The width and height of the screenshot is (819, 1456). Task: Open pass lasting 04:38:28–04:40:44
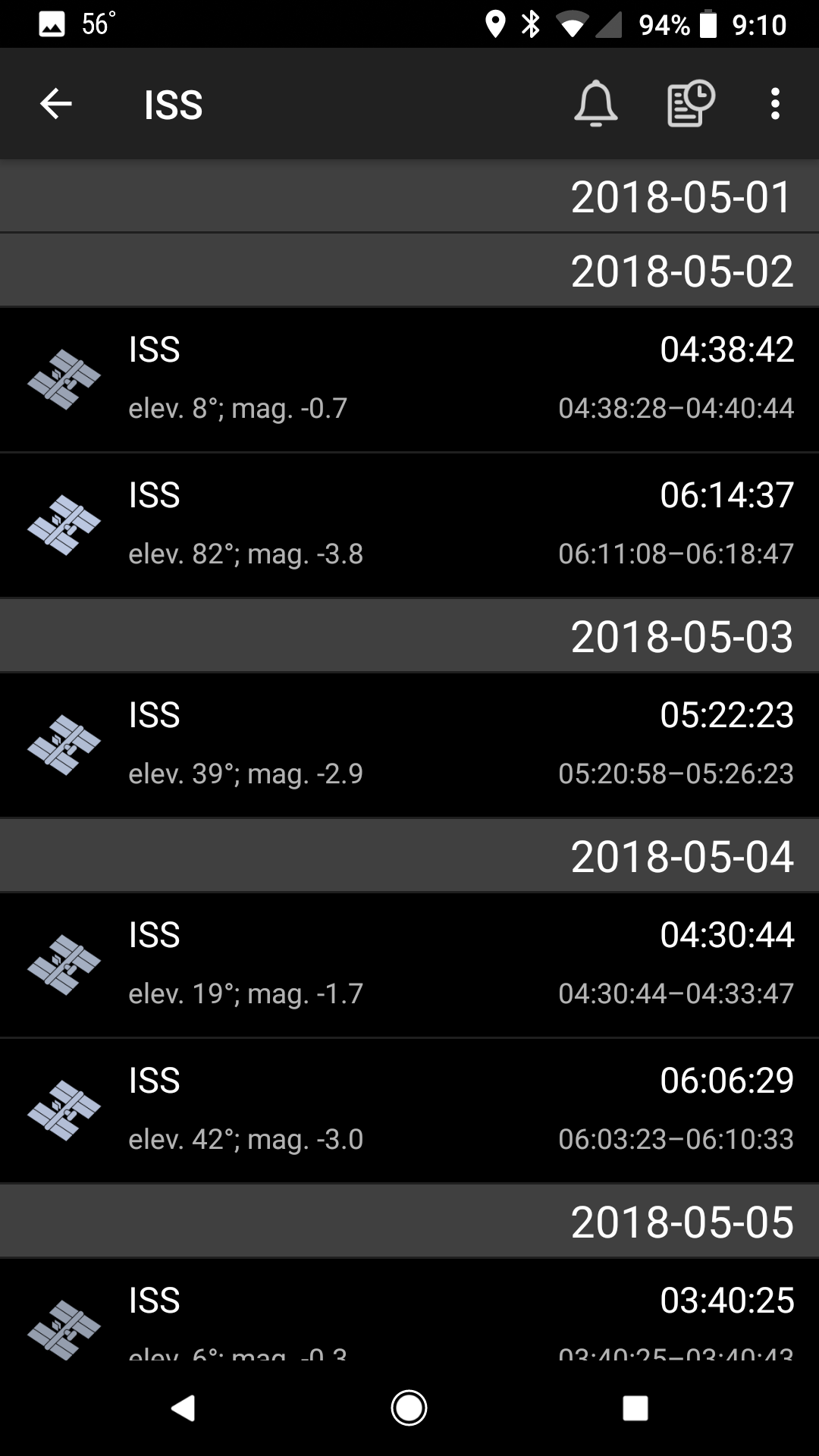[676, 408]
